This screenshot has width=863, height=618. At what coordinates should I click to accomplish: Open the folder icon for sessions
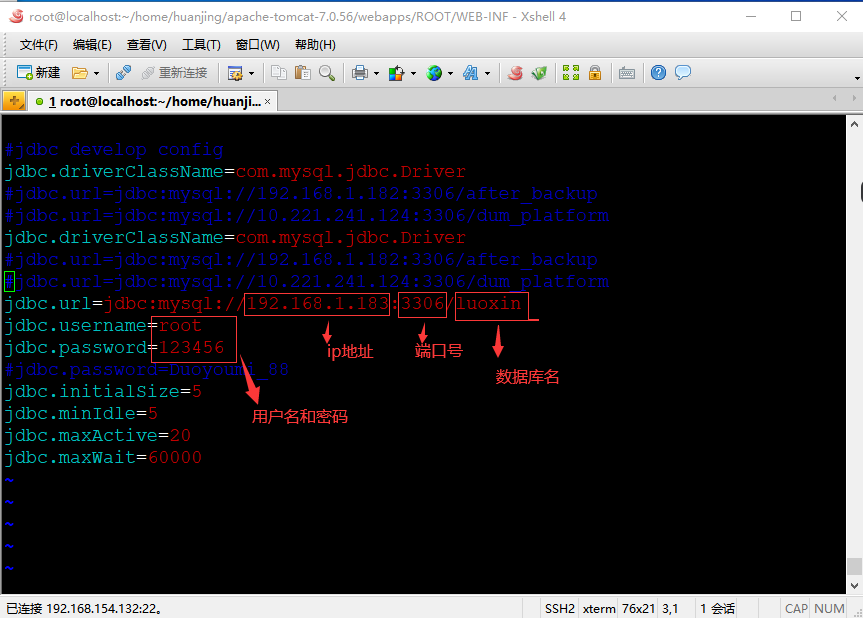pyautogui.click(x=80, y=73)
